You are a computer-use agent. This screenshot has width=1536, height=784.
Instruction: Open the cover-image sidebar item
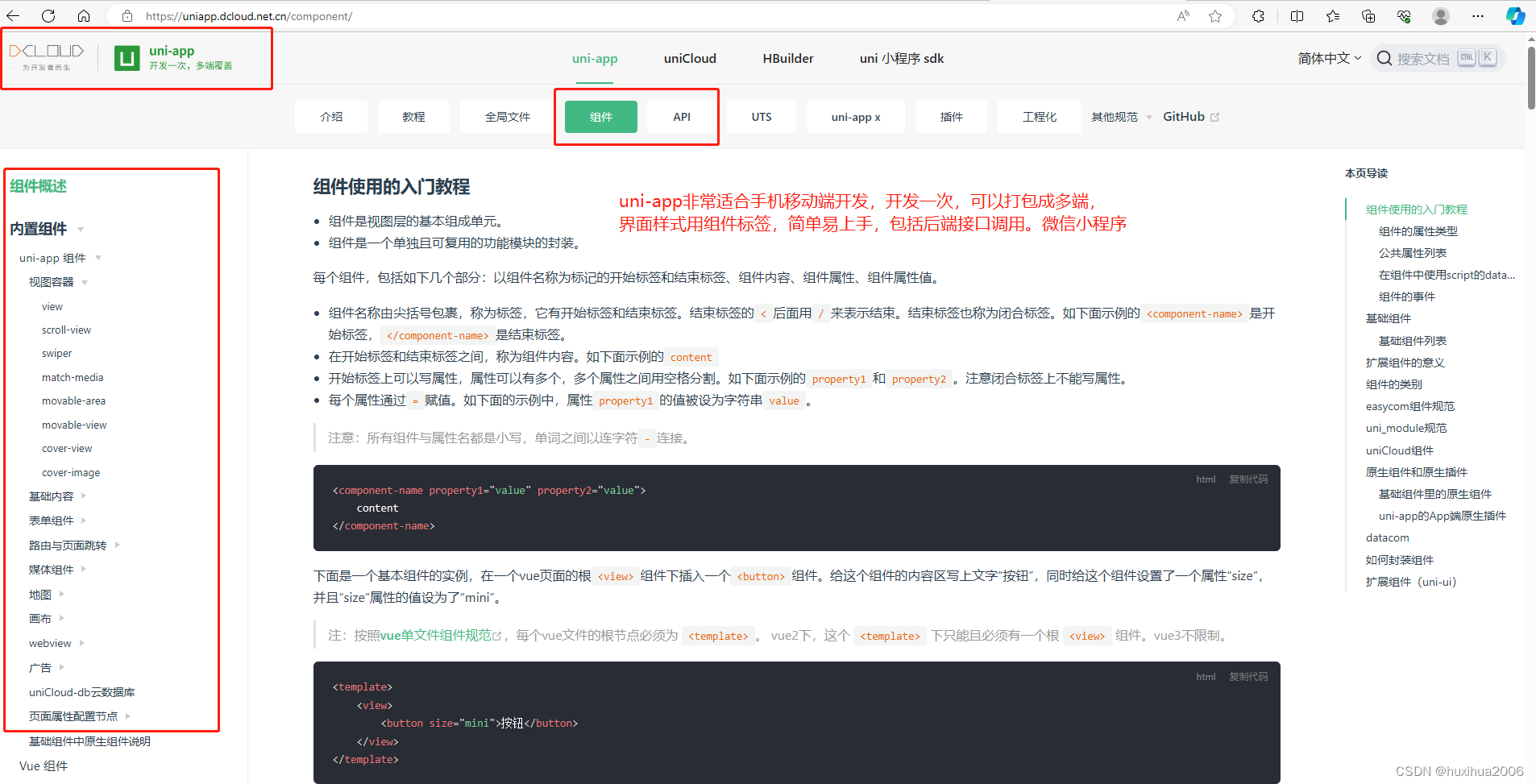[71, 473]
